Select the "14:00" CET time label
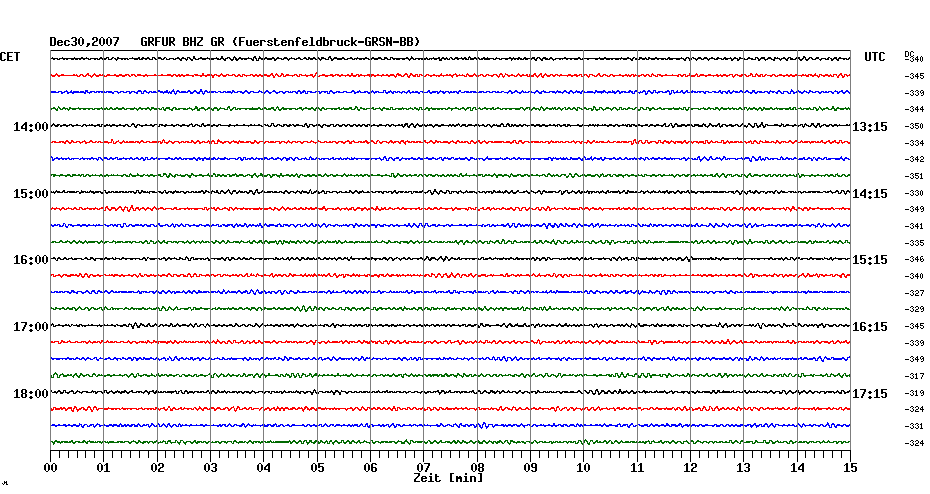930x494 pixels. click(x=31, y=127)
